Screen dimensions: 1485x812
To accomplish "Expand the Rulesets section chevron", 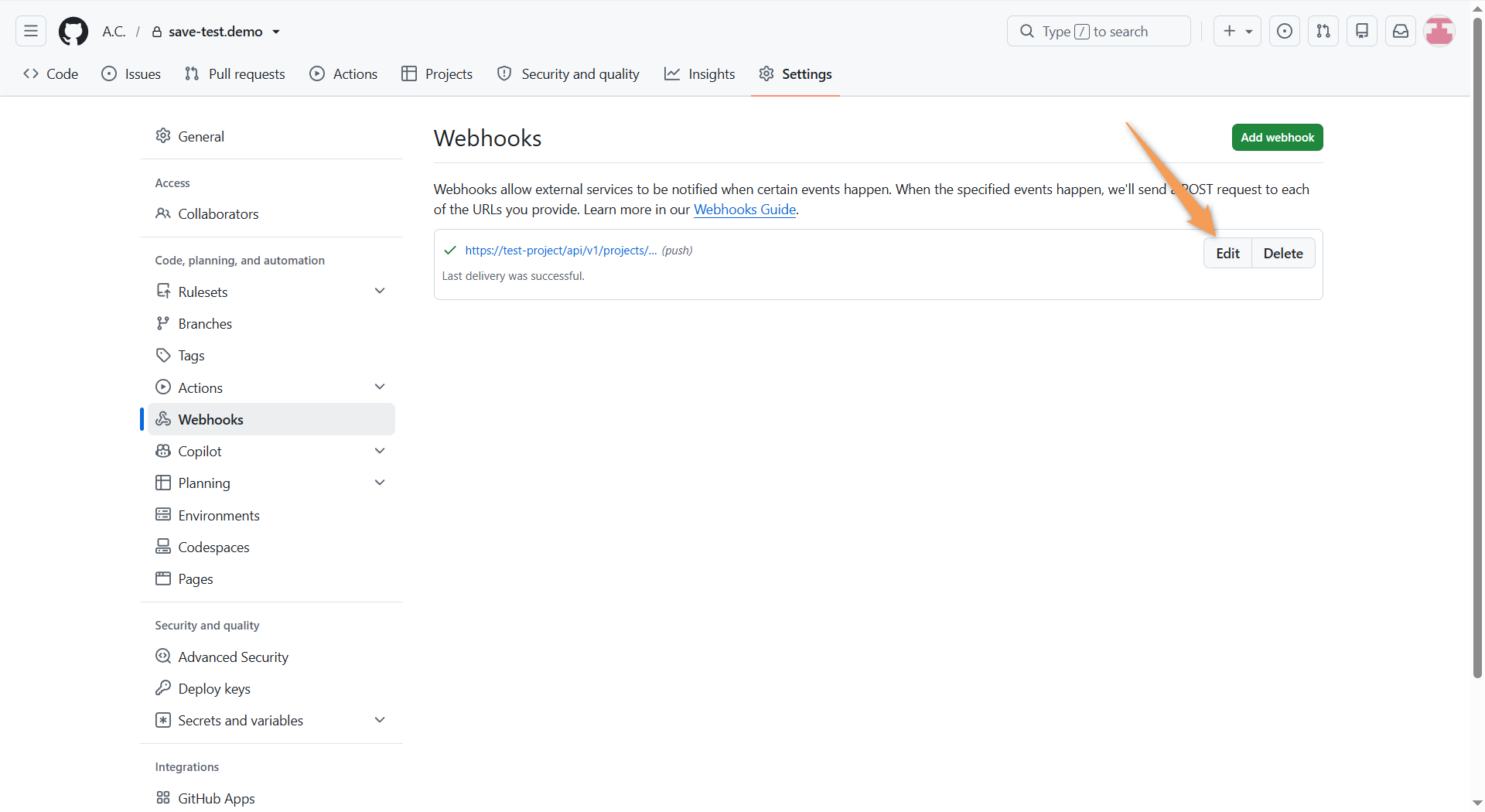I will 380,291.
